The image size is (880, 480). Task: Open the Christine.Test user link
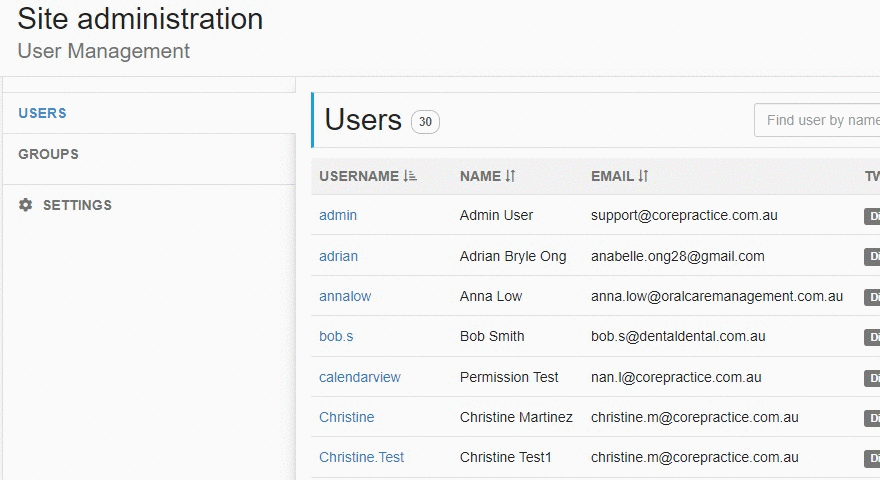tap(361, 457)
